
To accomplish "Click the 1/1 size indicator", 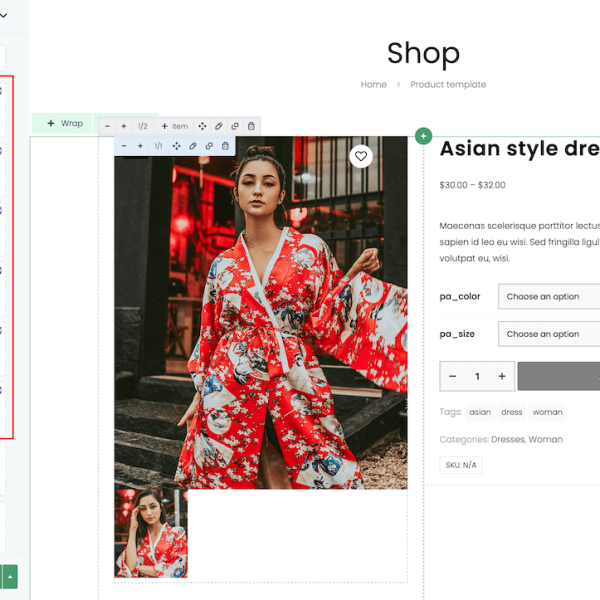I will (158, 146).
